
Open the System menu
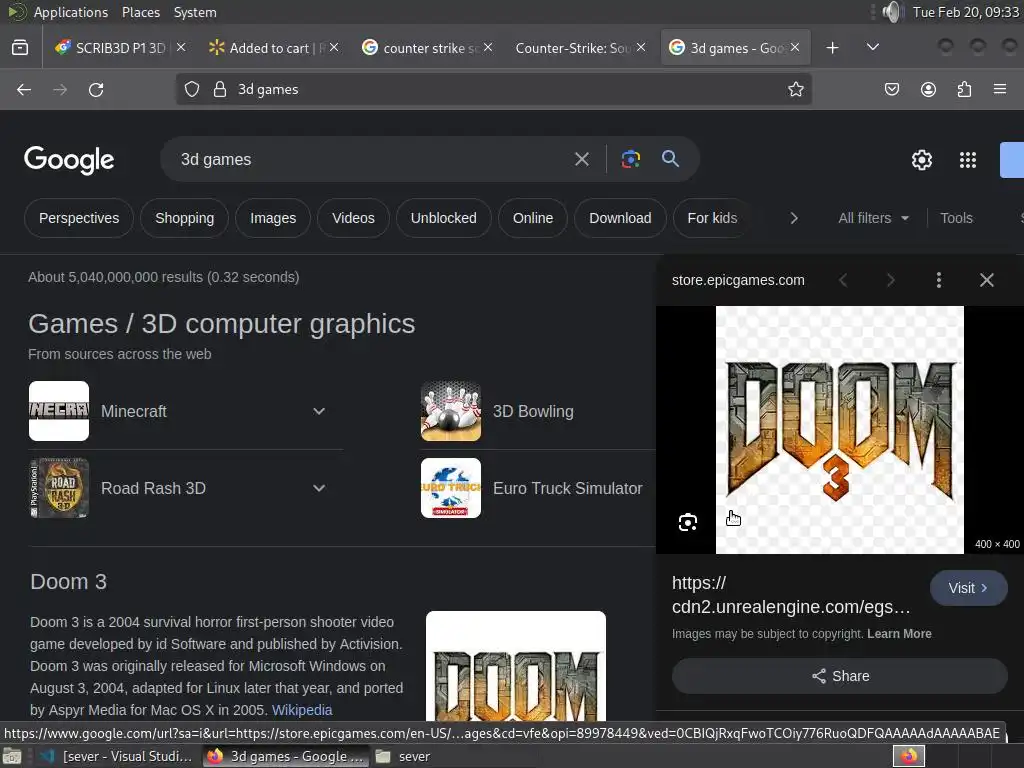click(x=195, y=12)
